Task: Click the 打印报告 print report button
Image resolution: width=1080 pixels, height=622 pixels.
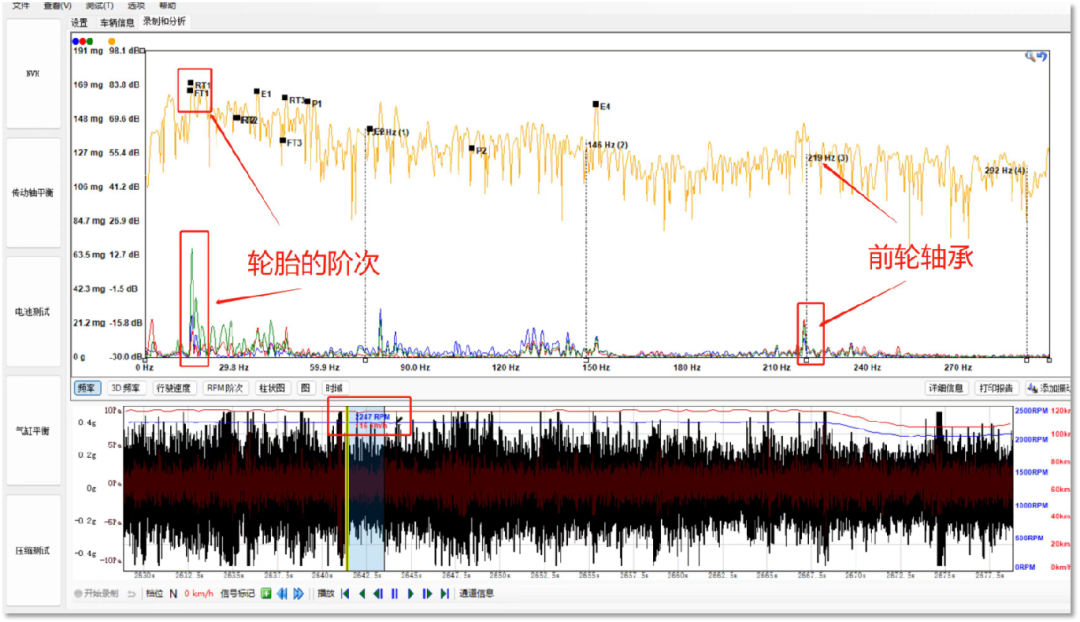Action: coord(996,388)
